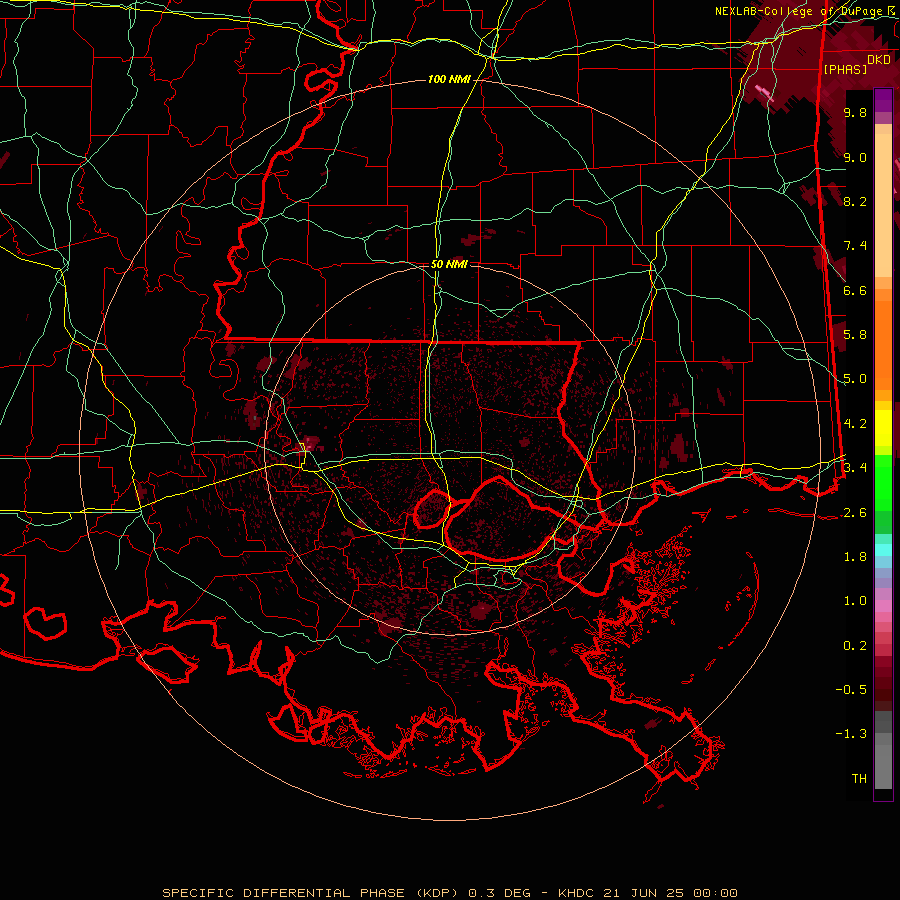This screenshot has height=900, width=900.
Task: Click the 7.4 value on the scale
Action: pyautogui.click(x=855, y=246)
